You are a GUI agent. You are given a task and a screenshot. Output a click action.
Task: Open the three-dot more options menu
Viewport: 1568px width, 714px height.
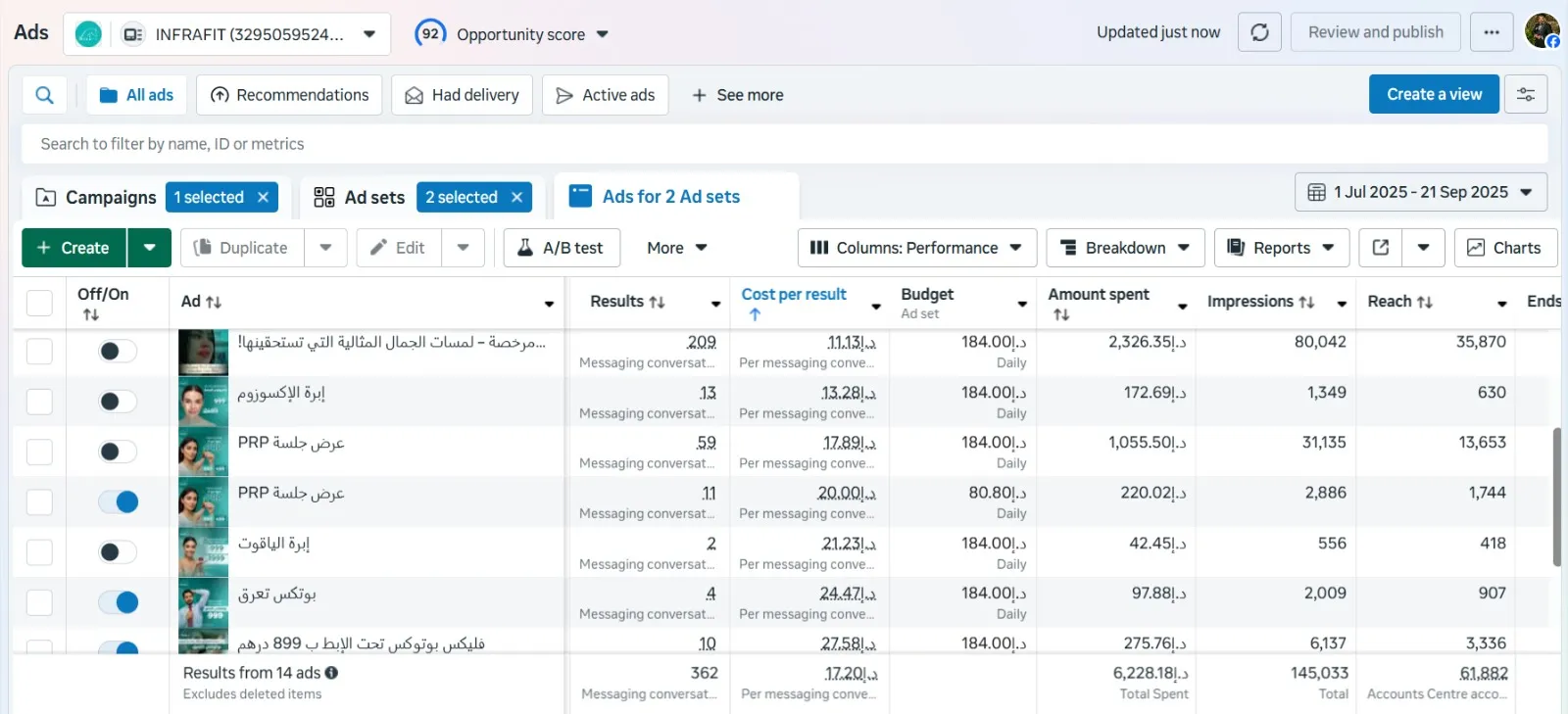pyautogui.click(x=1492, y=32)
